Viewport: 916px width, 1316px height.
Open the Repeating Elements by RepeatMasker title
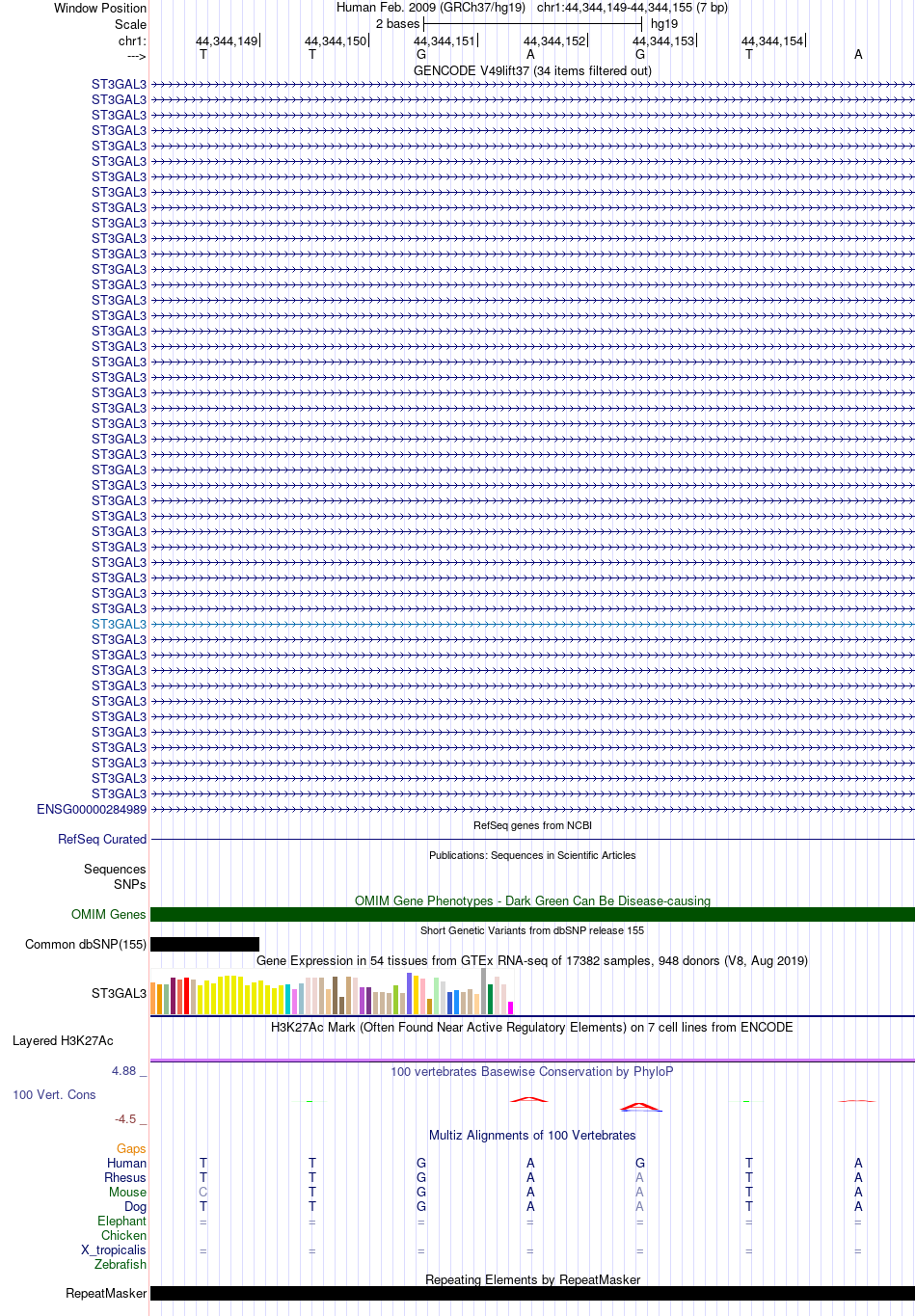[532, 1279]
